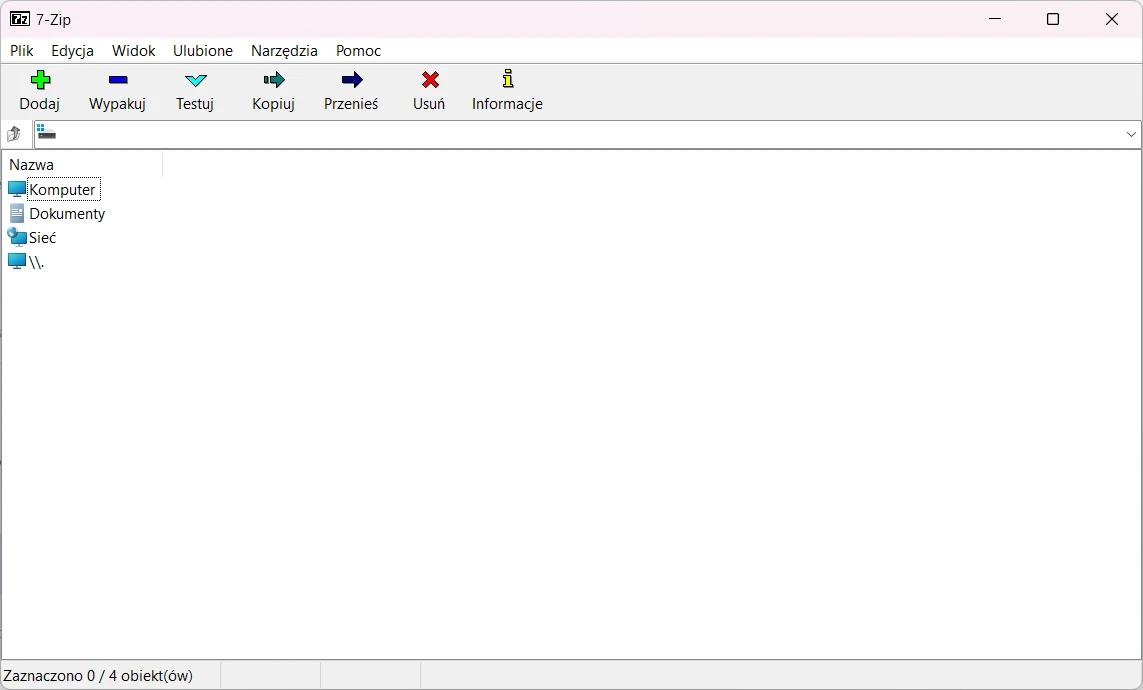
Task: Open the Pomoc menu
Action: 358,50
